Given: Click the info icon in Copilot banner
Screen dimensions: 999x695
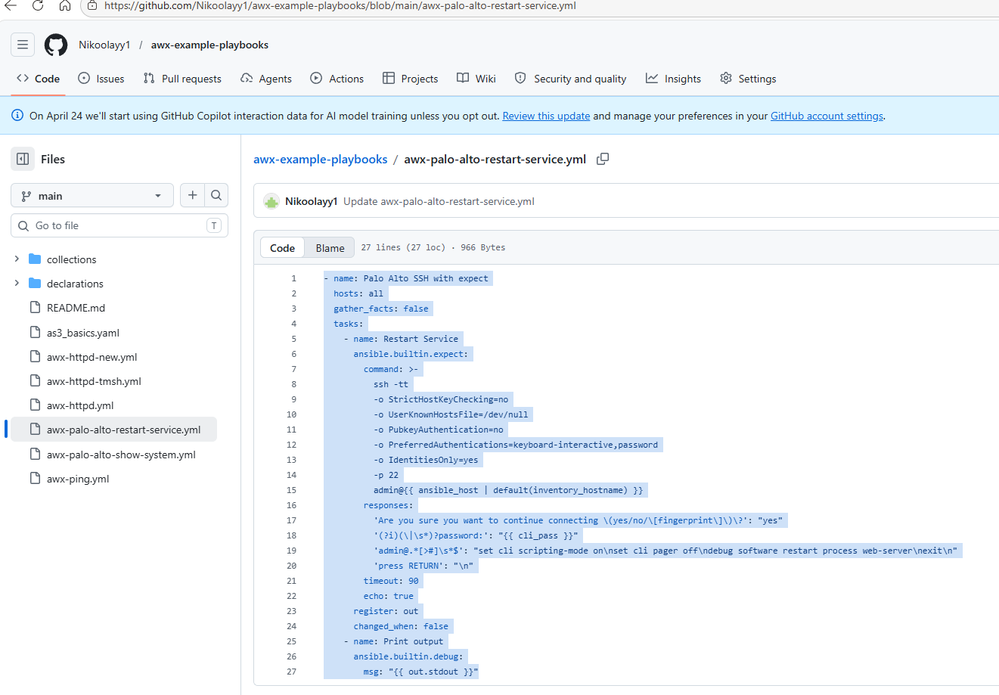Looking at the screenshot, I should [x=17, y=115].
